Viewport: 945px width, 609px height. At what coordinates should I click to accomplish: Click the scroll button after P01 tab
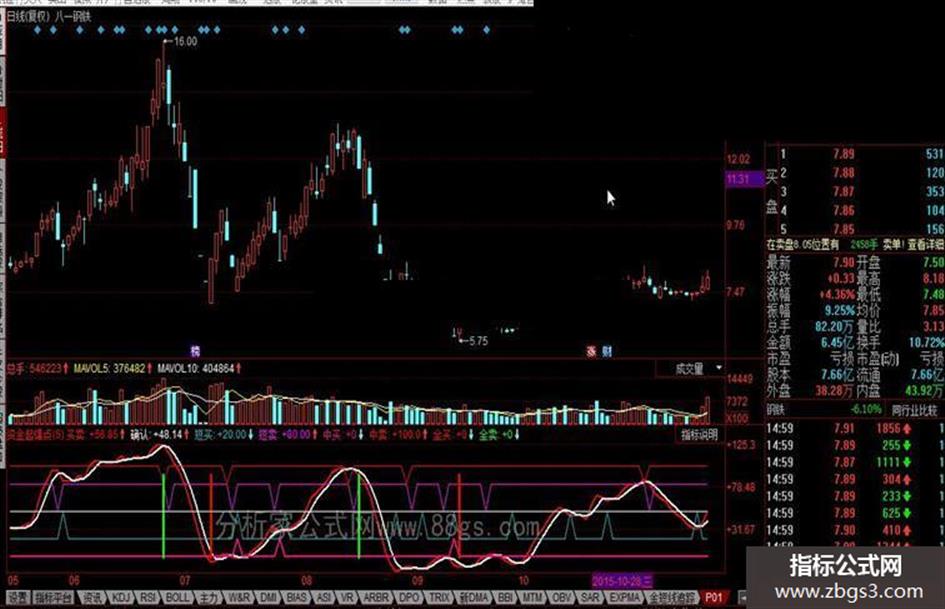742,598
